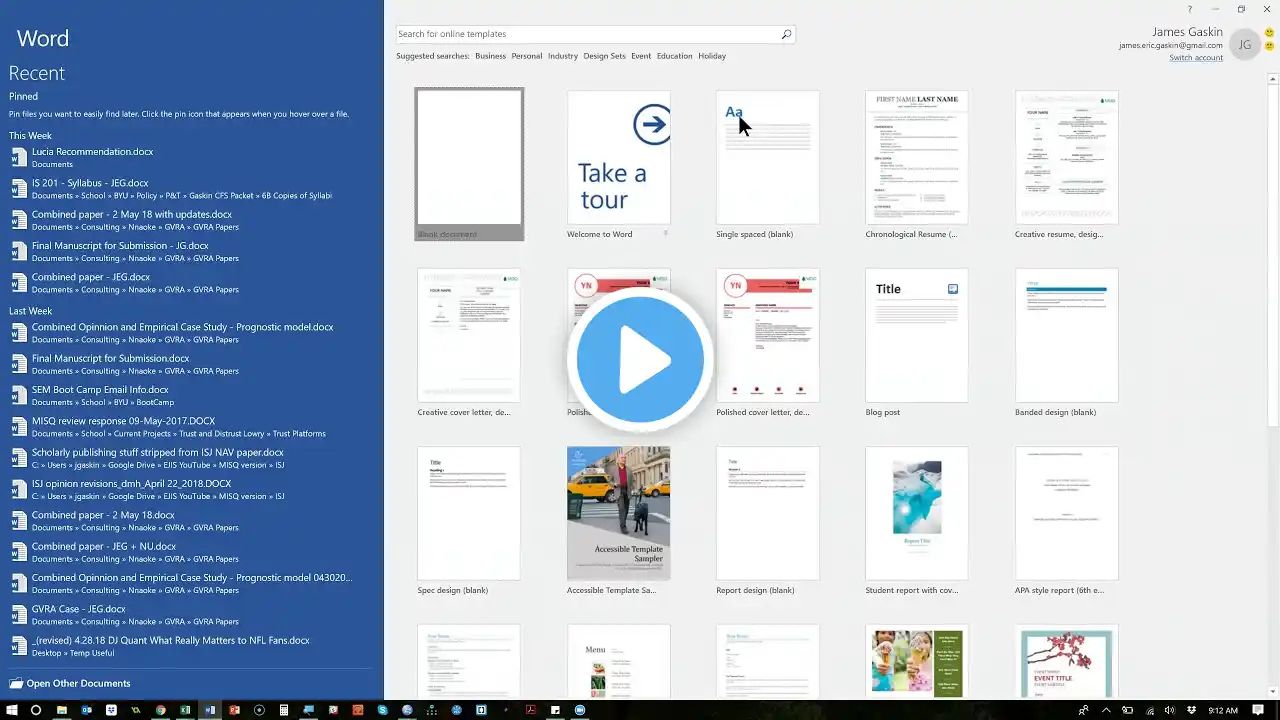1280x720 pixels.
Task: Click the smiling face feedback icon
Action: click(x=1270, y=33)
